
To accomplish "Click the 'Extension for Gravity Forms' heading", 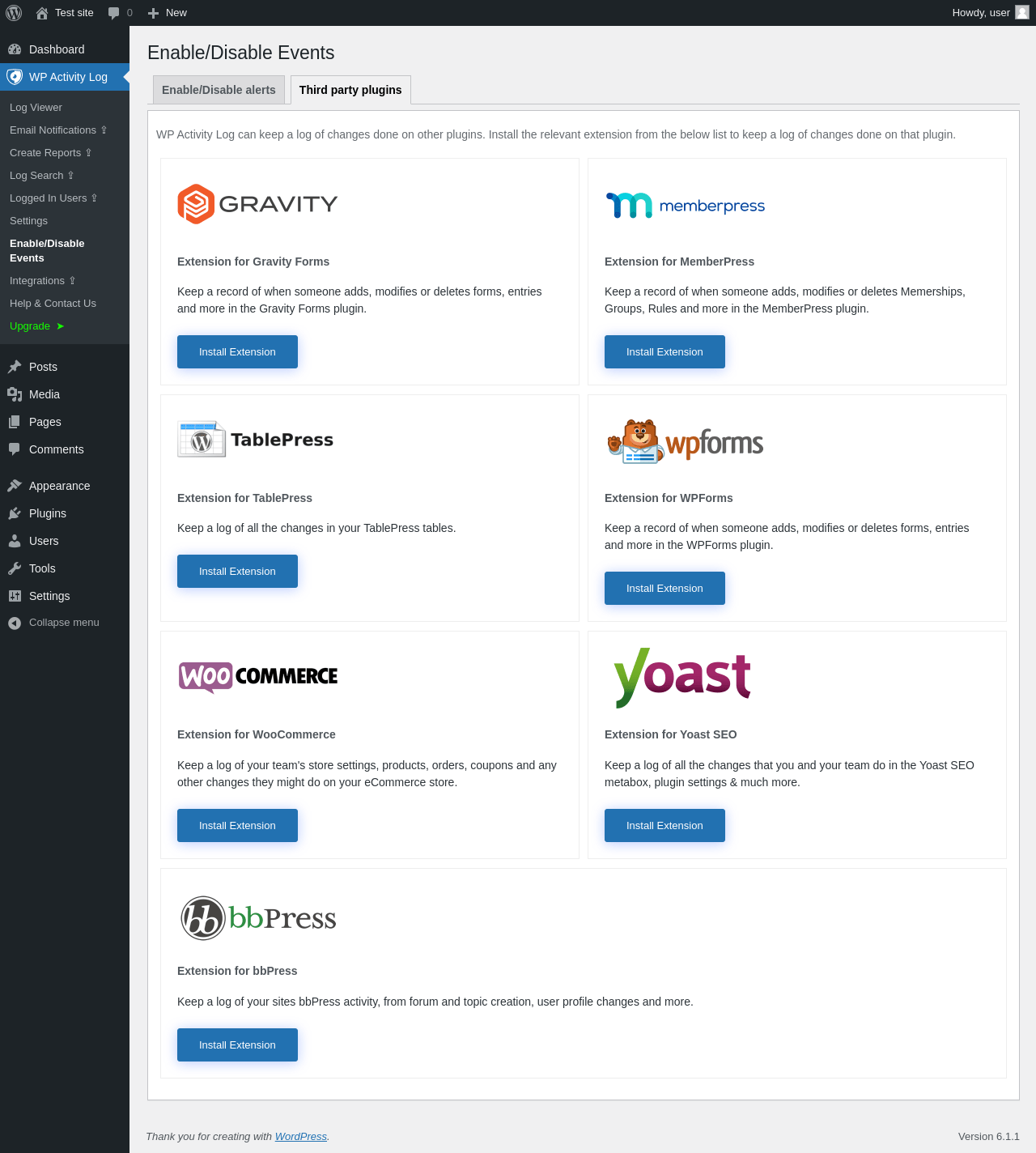I will pos(253,262).
